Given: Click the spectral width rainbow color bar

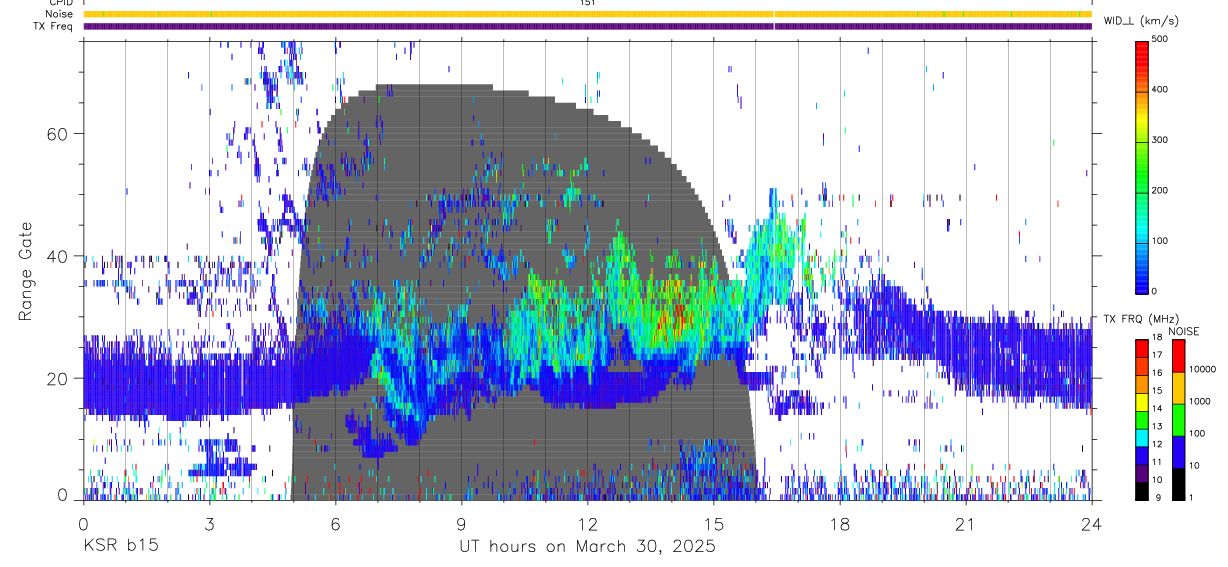Looking at the screenshot, I should [1142, 166].
